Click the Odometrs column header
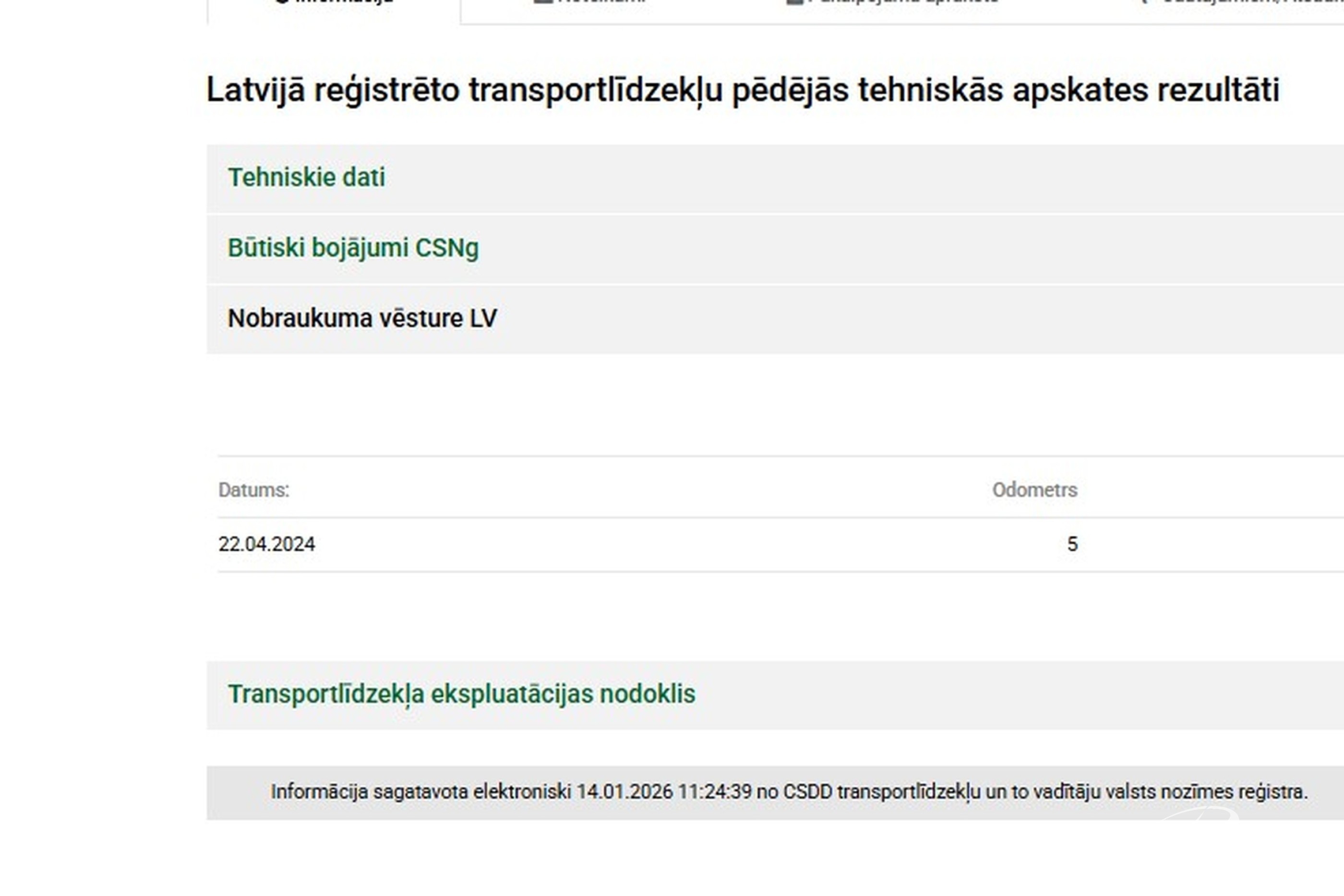The image size is (1344, 896). tap(1034, 490)
